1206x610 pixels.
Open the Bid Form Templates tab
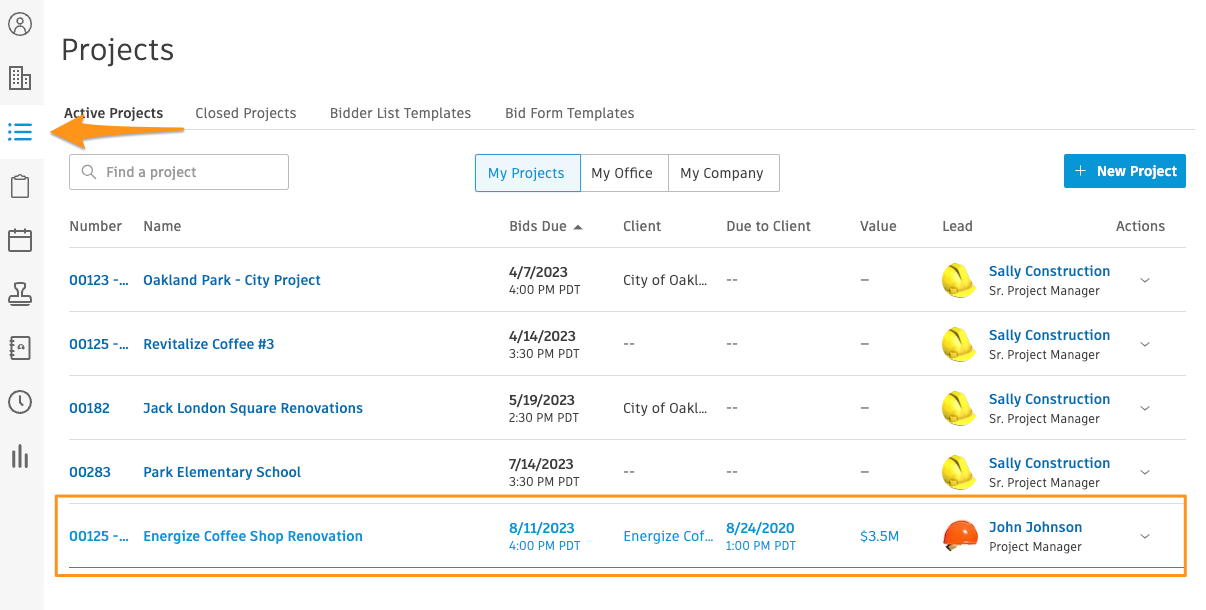pyautogui.click(x=569, y=113)
